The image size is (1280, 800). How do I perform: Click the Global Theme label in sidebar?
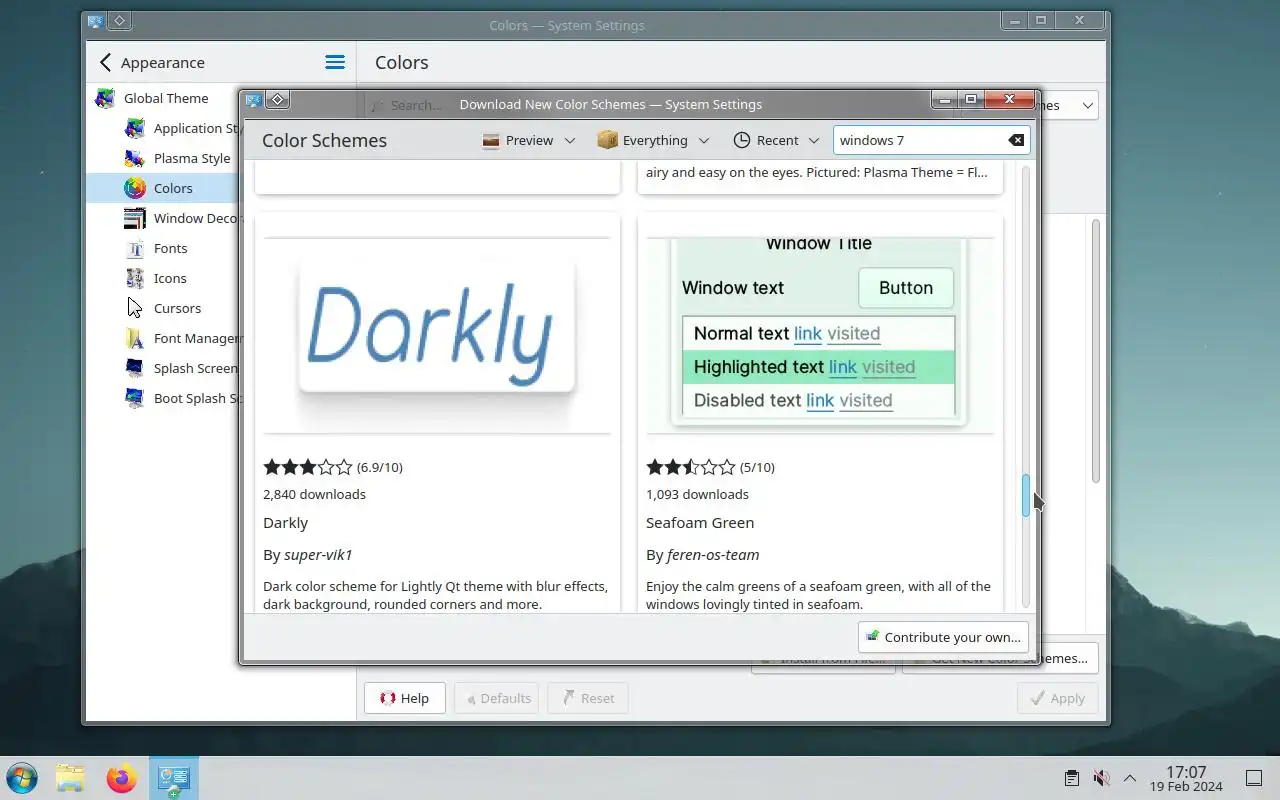pos(166,98)
